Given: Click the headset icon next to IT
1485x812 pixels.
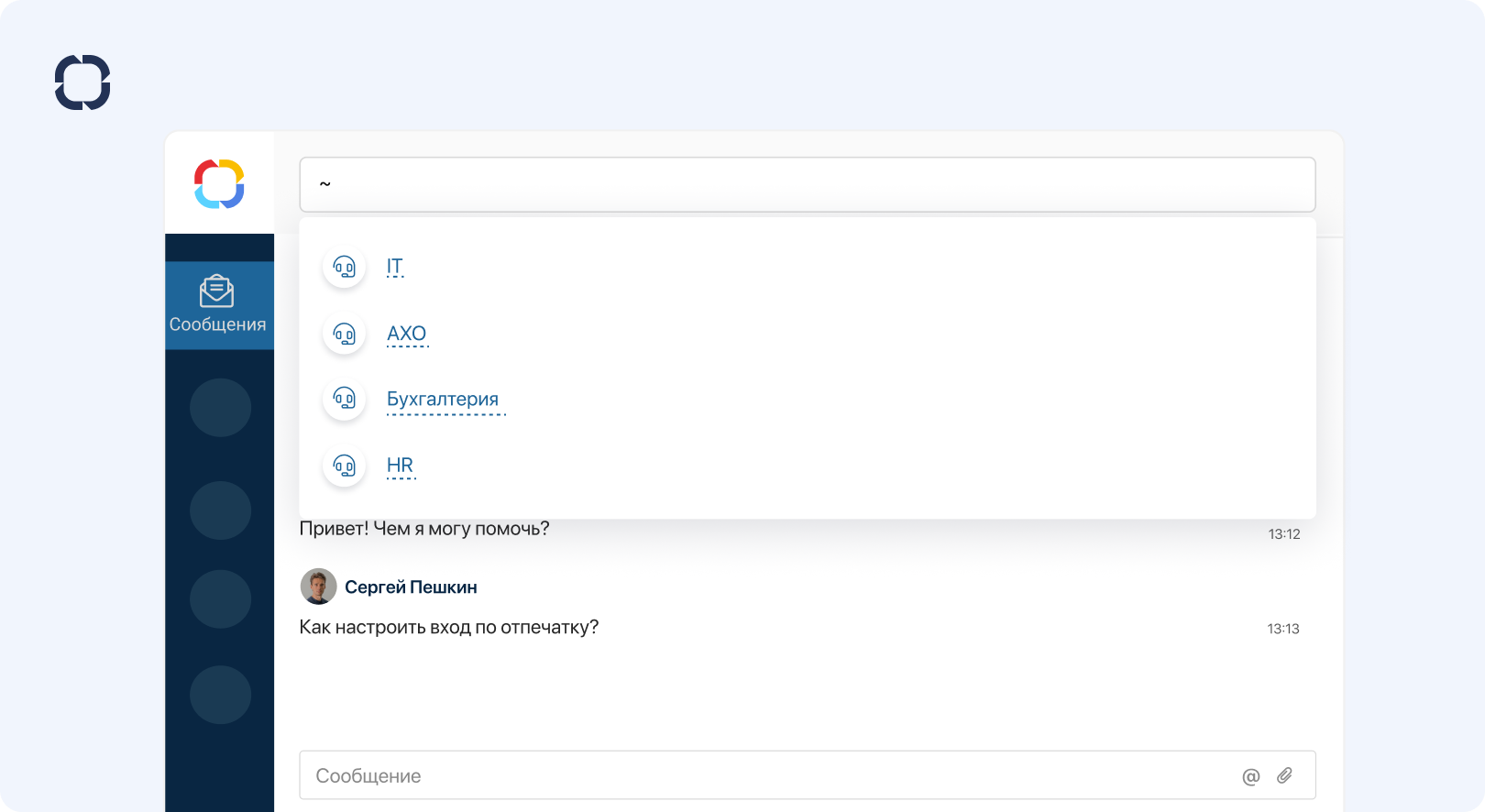Looking at the screenshot, I should pos(345,267).
